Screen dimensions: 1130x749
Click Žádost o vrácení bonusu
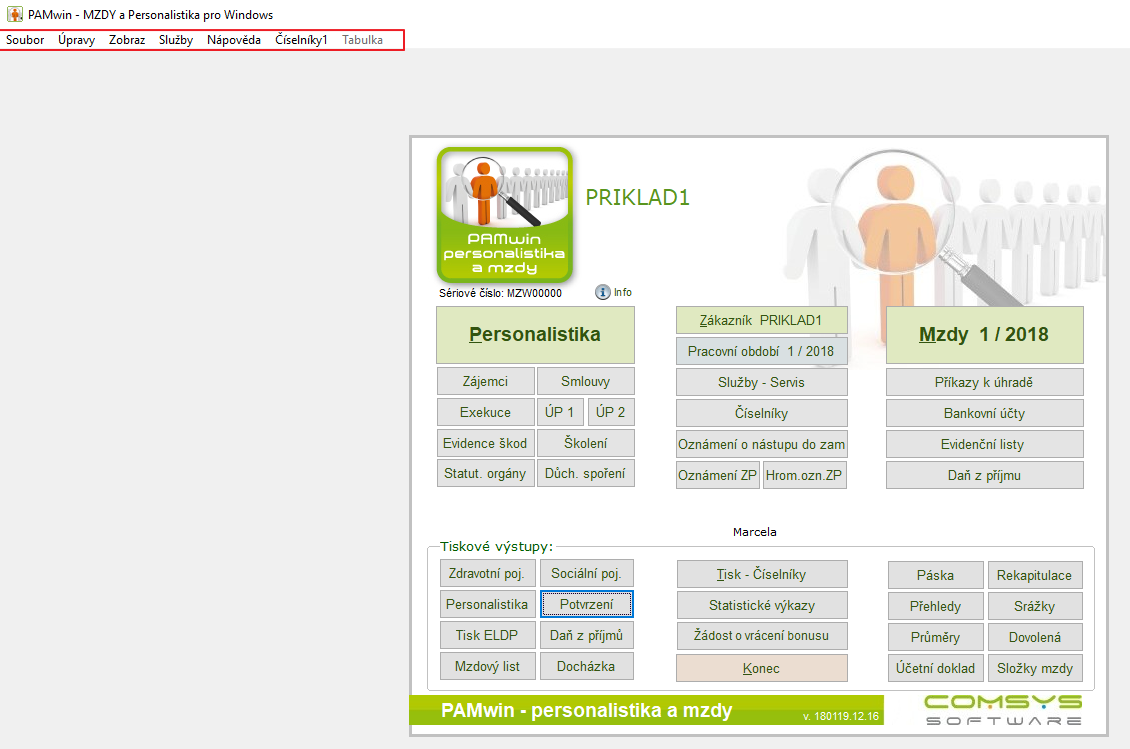pyautogui.click(x=762, y=636)
